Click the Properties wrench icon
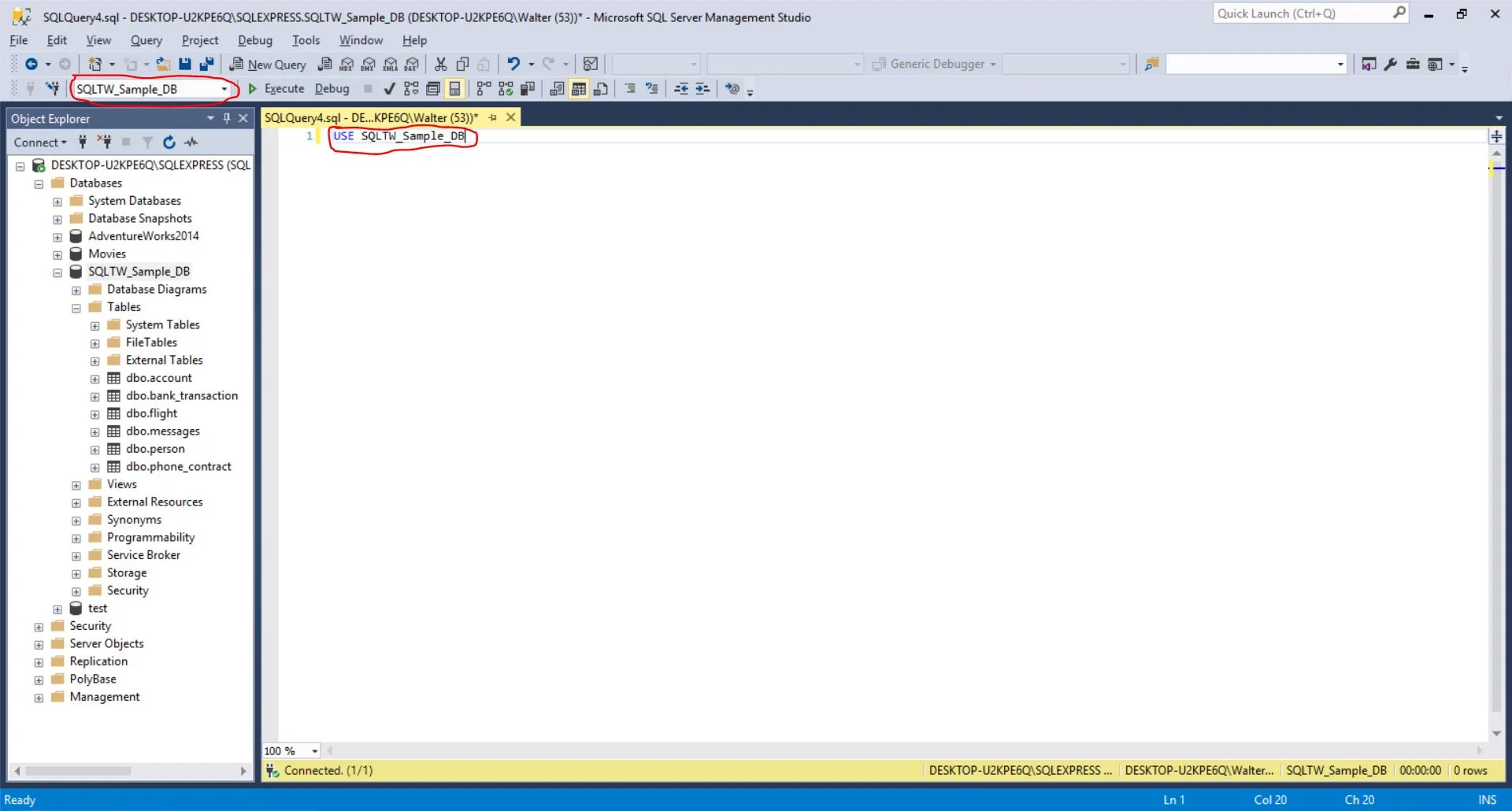This screenshot has height=811, width=1512. pos(1391,65)
